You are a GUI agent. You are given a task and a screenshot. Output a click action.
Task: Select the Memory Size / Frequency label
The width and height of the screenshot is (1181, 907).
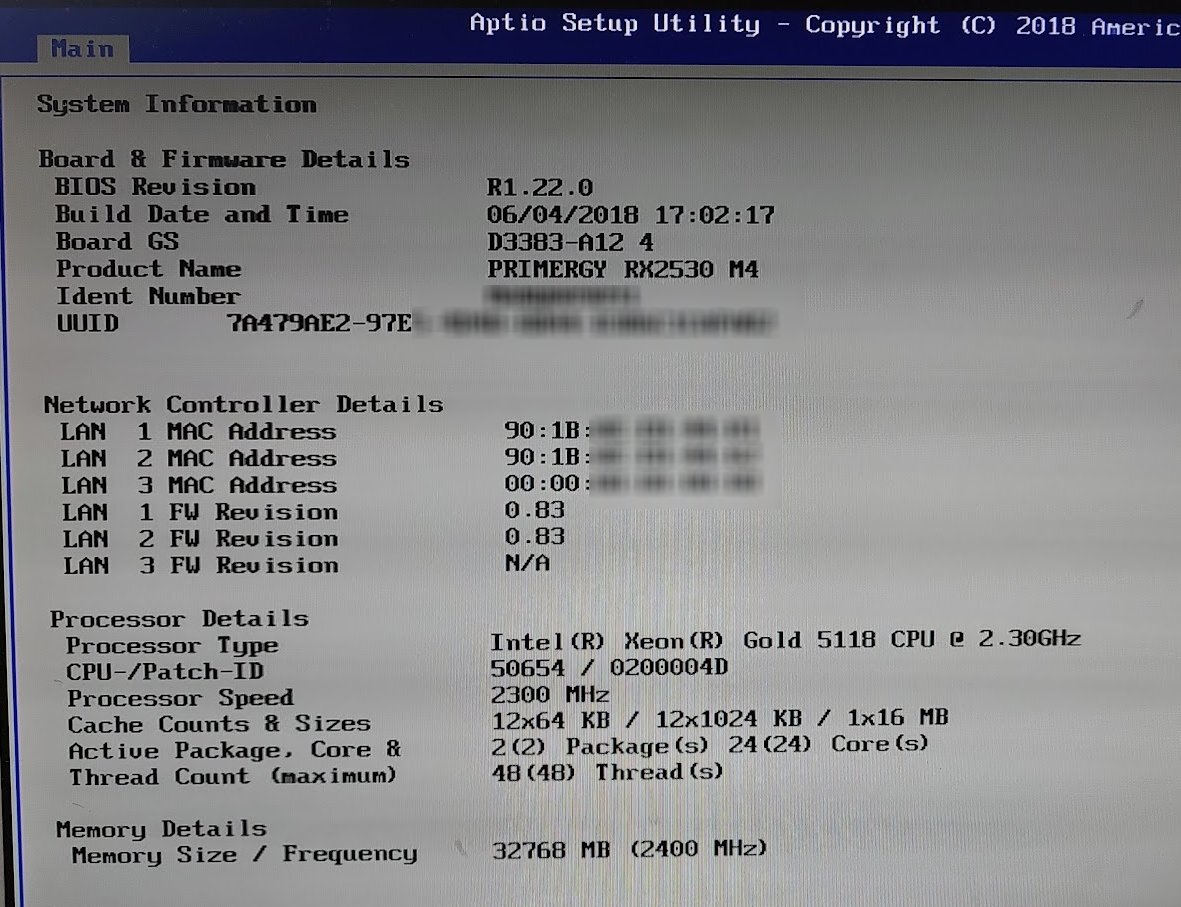pos(245,856)
